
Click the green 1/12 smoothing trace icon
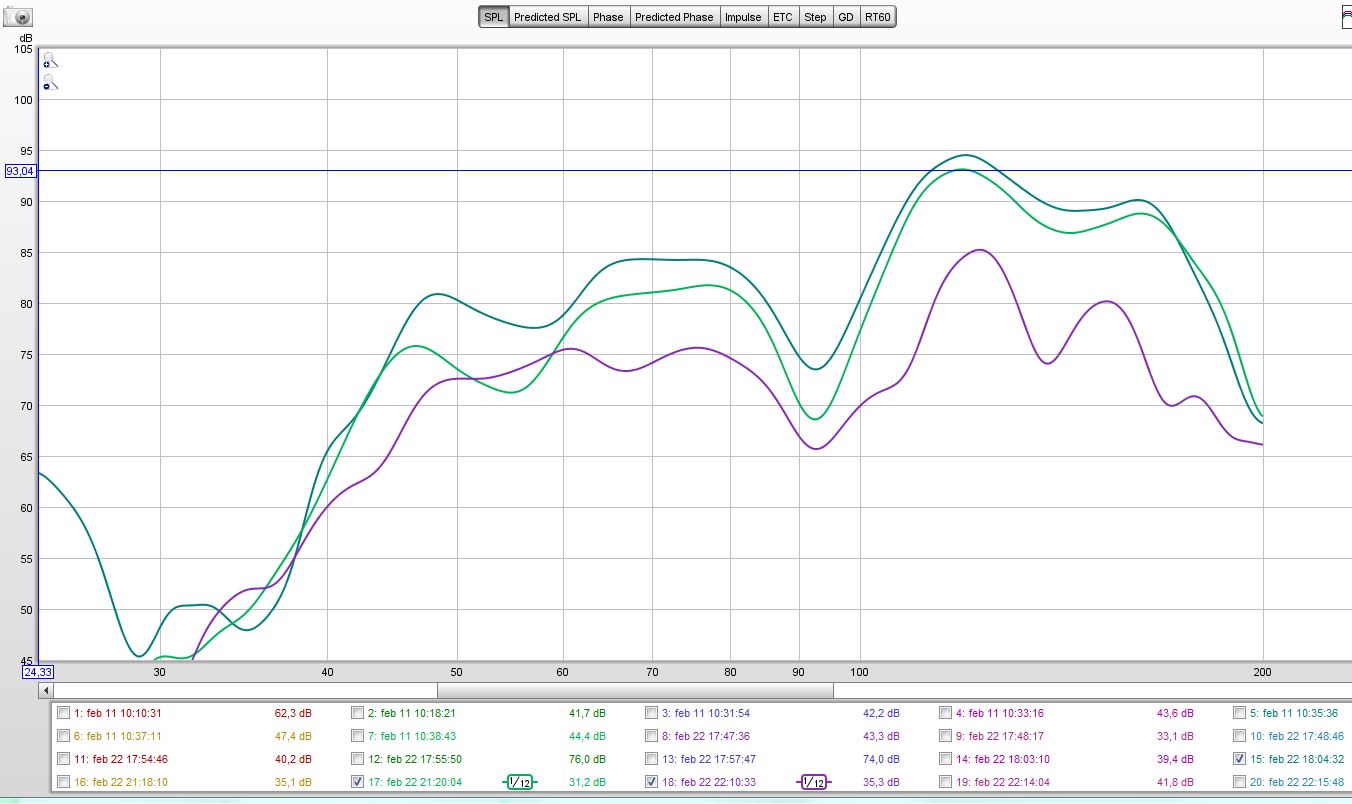518,782
